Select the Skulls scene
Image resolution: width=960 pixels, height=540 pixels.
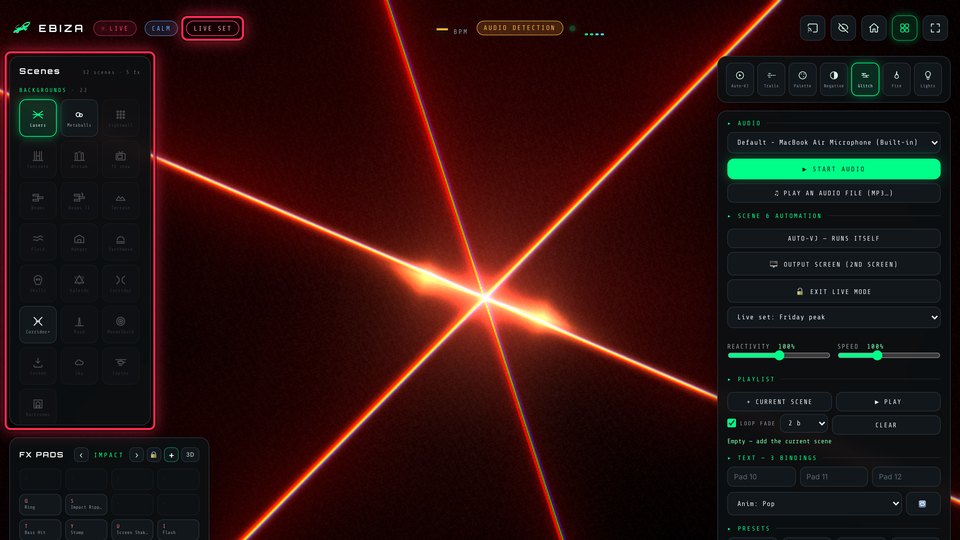point(38,283)
